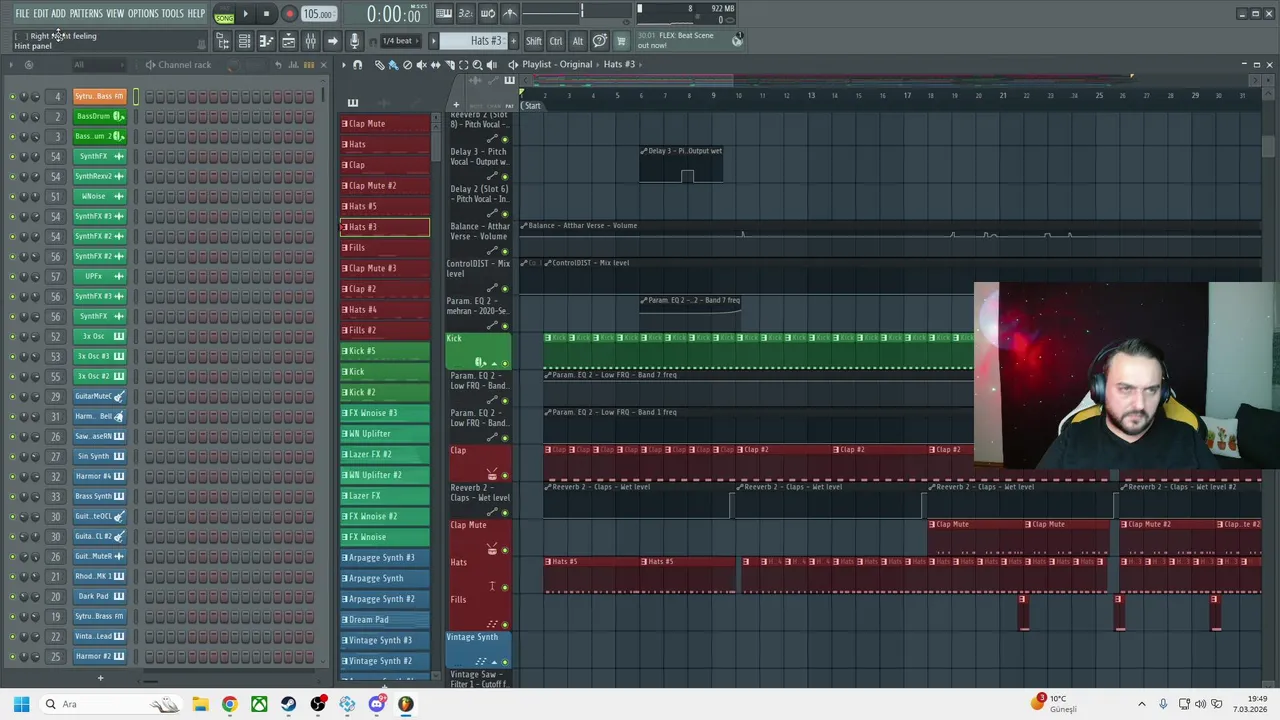Select the Slip tool
The image size is (1280, 720).
pos(435,65)
